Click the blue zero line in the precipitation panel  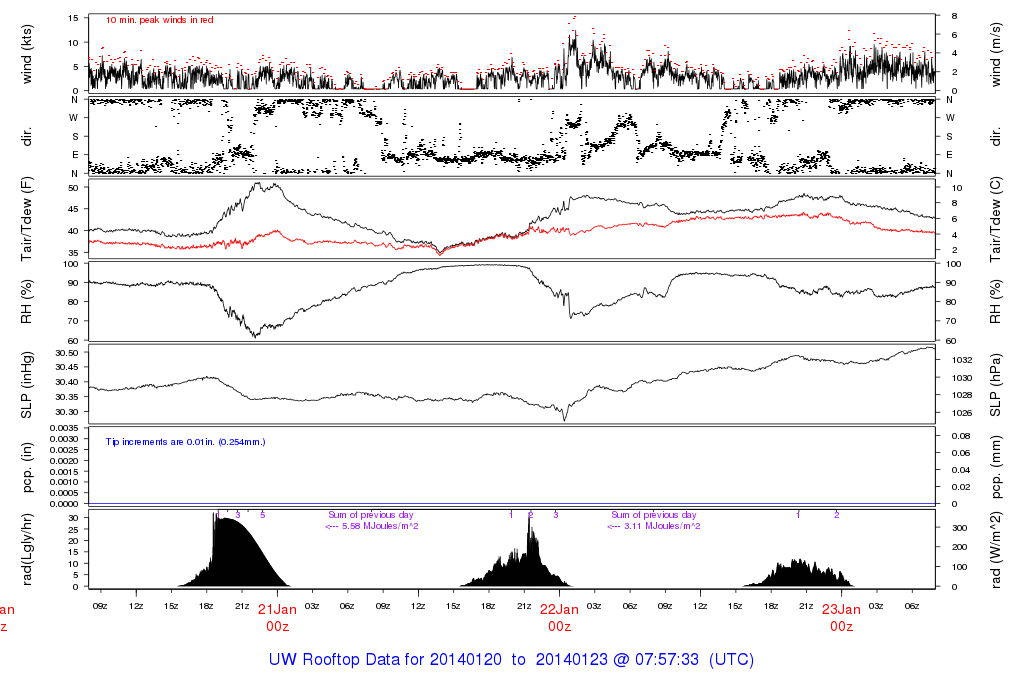(x=511, y=503)
